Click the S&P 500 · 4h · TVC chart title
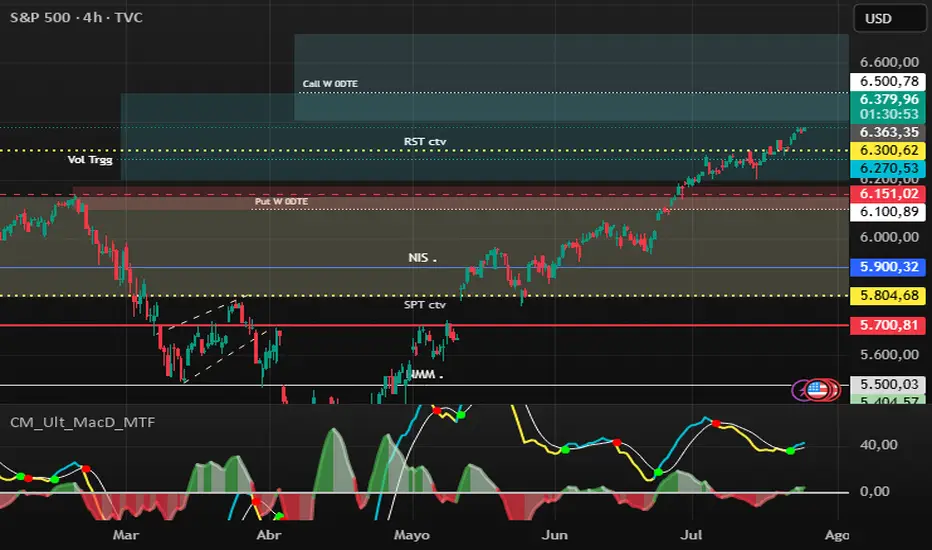This screenshot has height=550, width=932. 77,18
